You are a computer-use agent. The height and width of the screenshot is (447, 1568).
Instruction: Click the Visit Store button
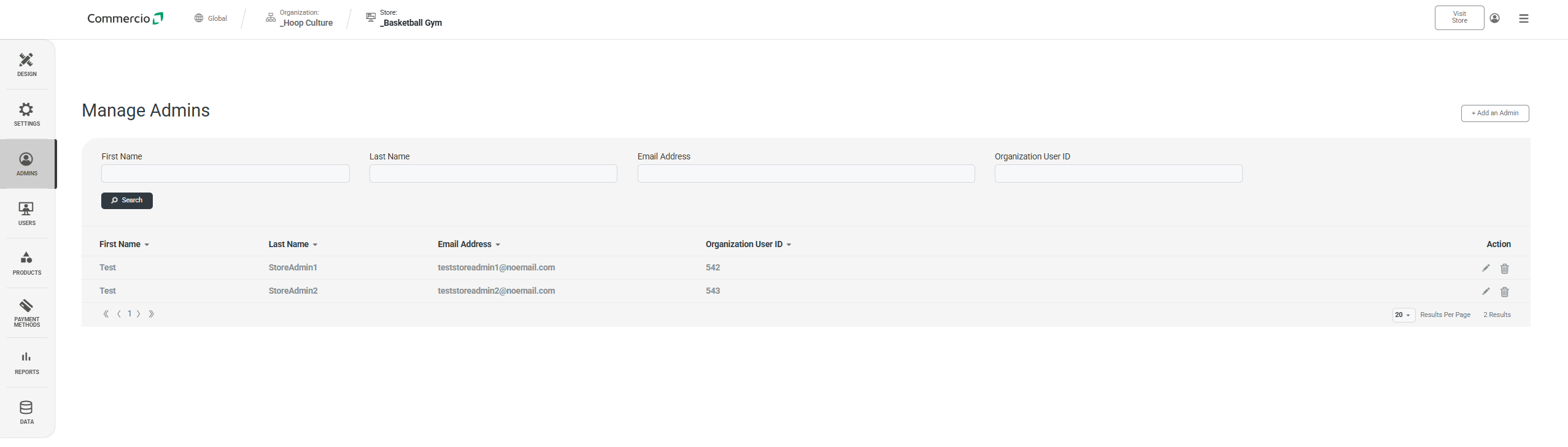coord(1459,17)
